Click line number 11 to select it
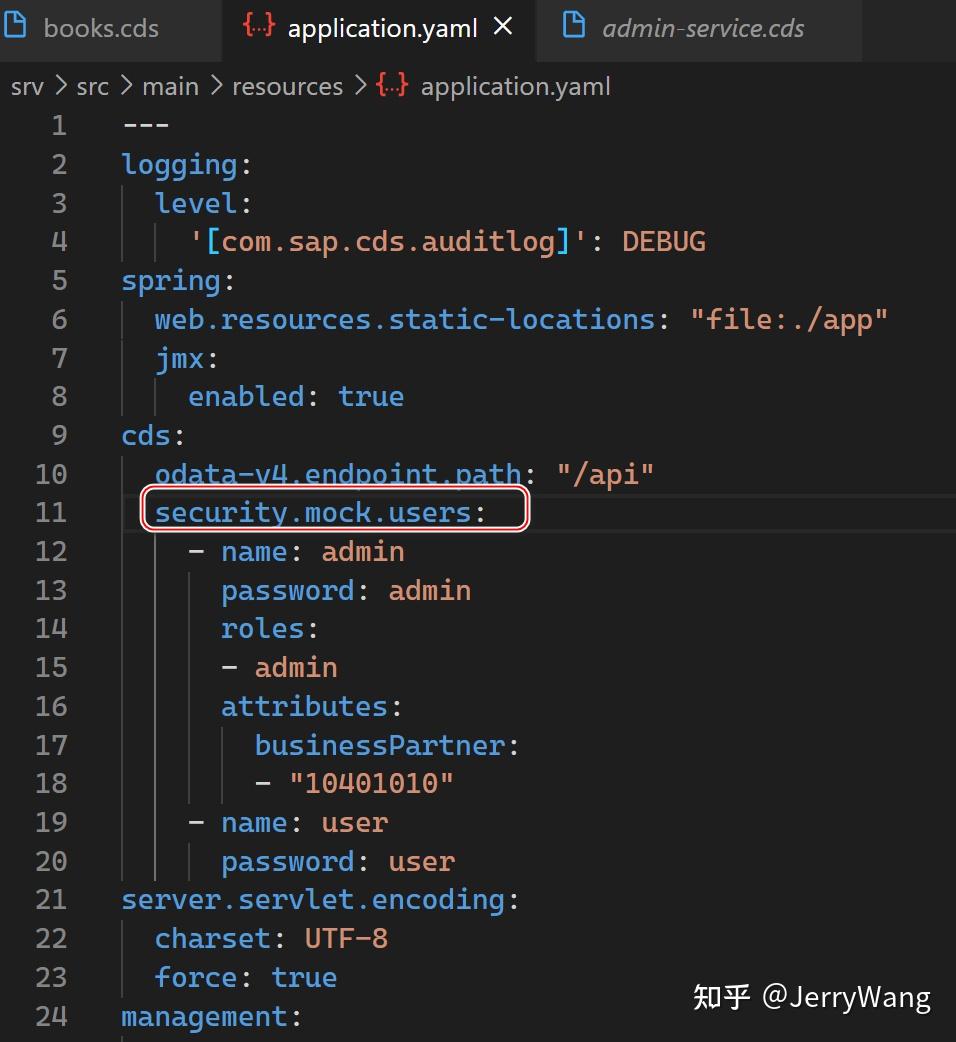The image size is (956, 1042). coord(51,511)
